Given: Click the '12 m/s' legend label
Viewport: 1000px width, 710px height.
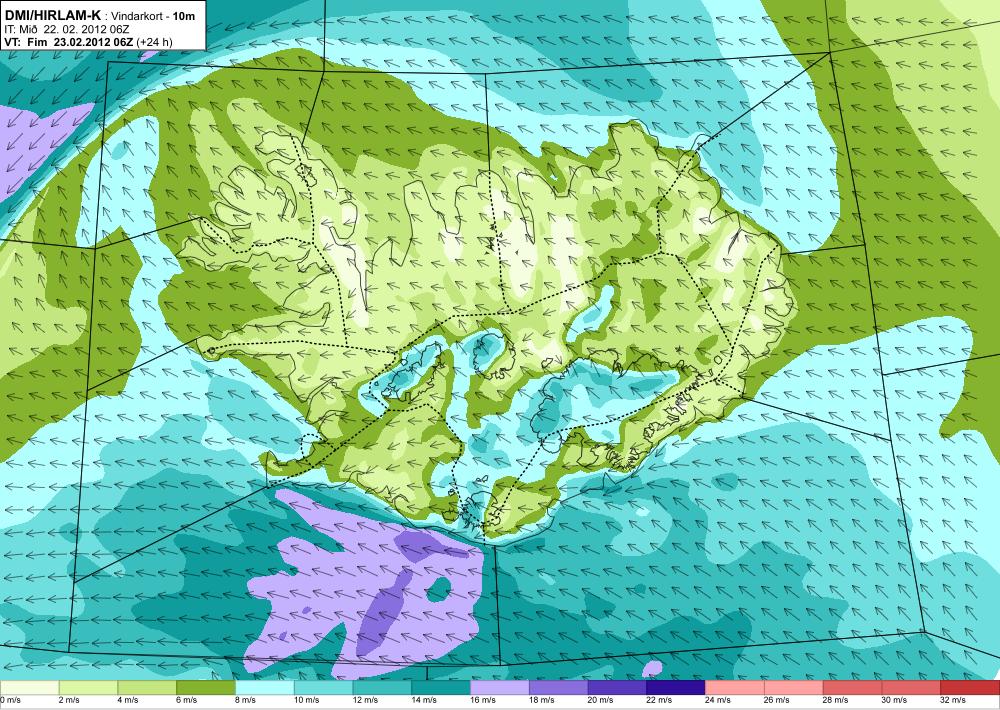Looking at the screenshot, I should tap(365, 700).
